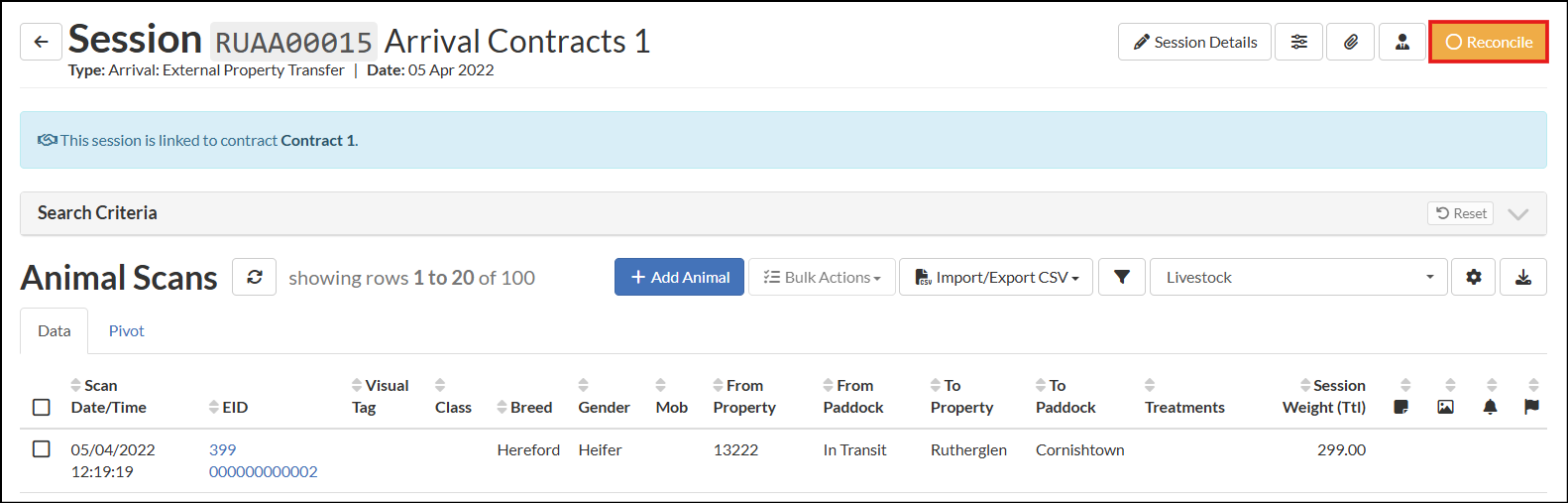Viewport: 1568px width, 503px height.
Task: Tick the select-all checkbox in table header
Action: (x=42, y=407)
